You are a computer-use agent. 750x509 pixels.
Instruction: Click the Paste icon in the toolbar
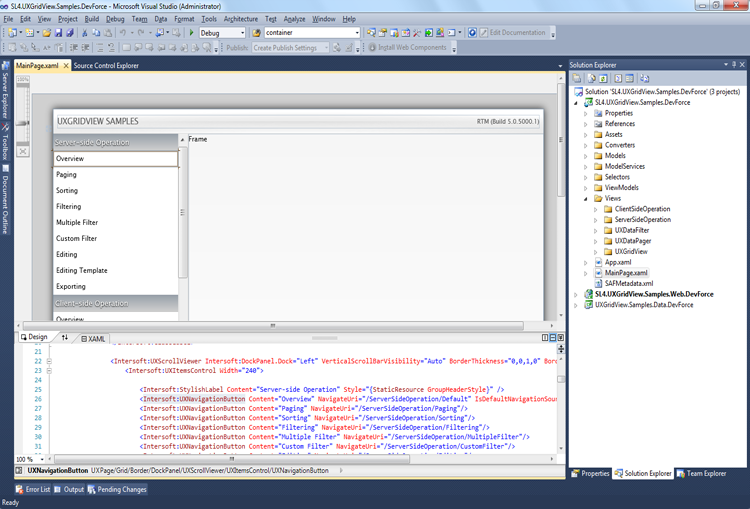point(108,33)
